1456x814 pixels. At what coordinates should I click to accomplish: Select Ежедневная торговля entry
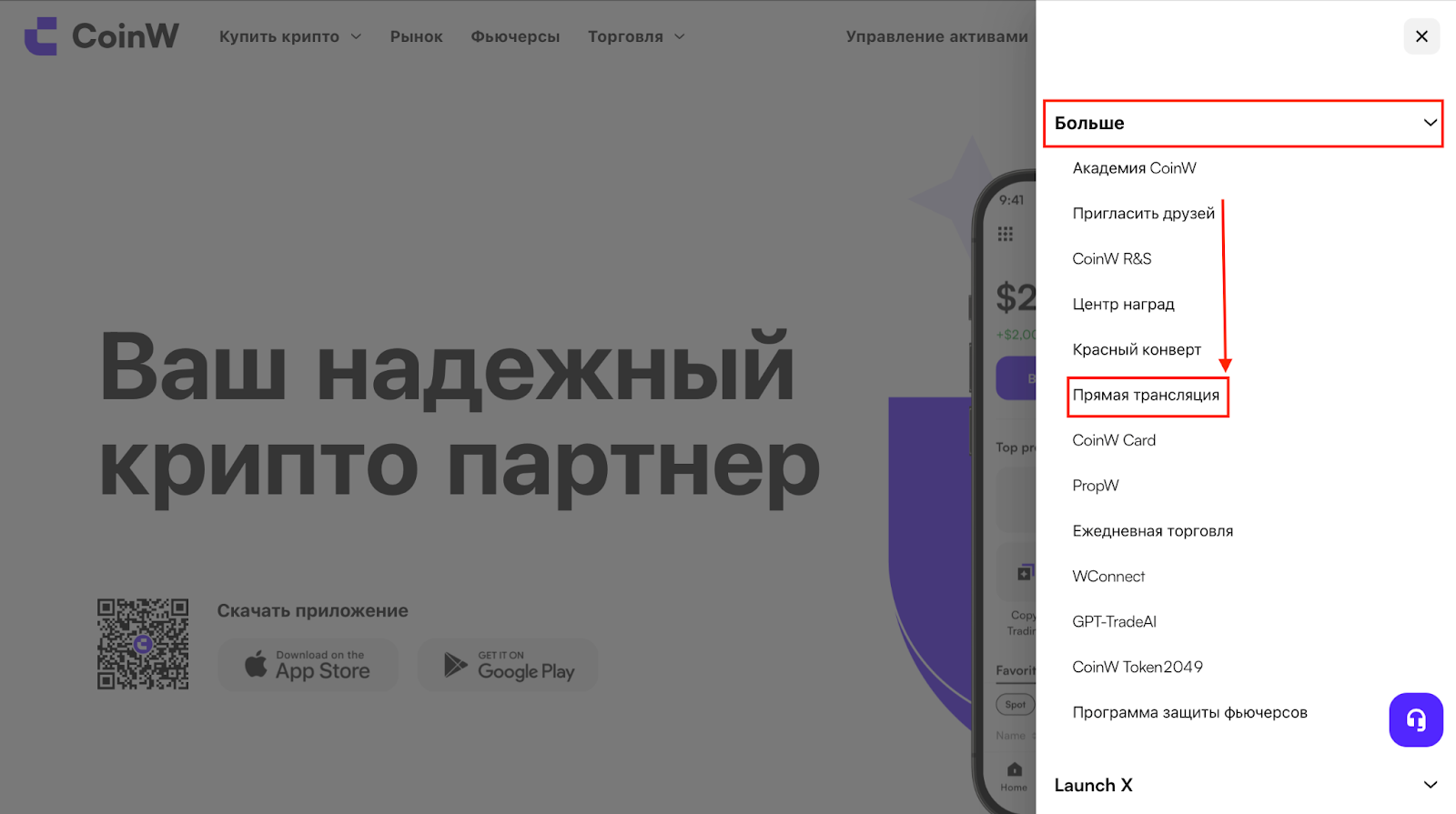coord(1153,531)
